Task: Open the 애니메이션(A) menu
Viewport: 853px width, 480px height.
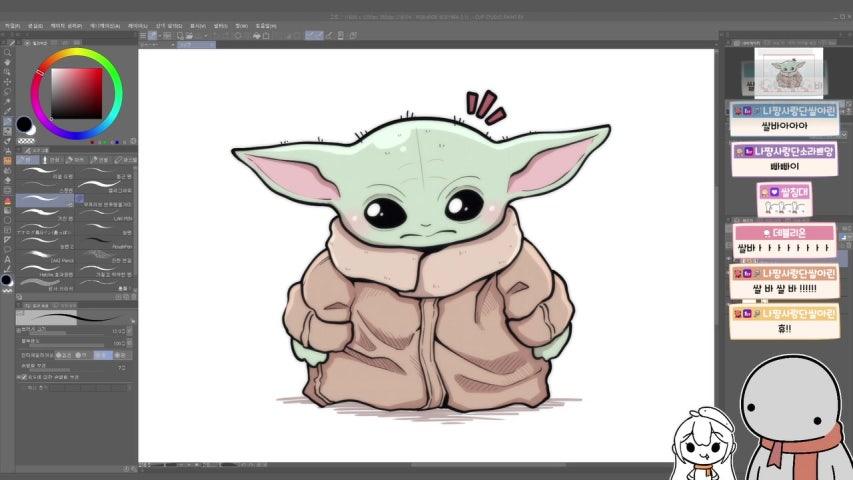Action: tap(105, 26)
